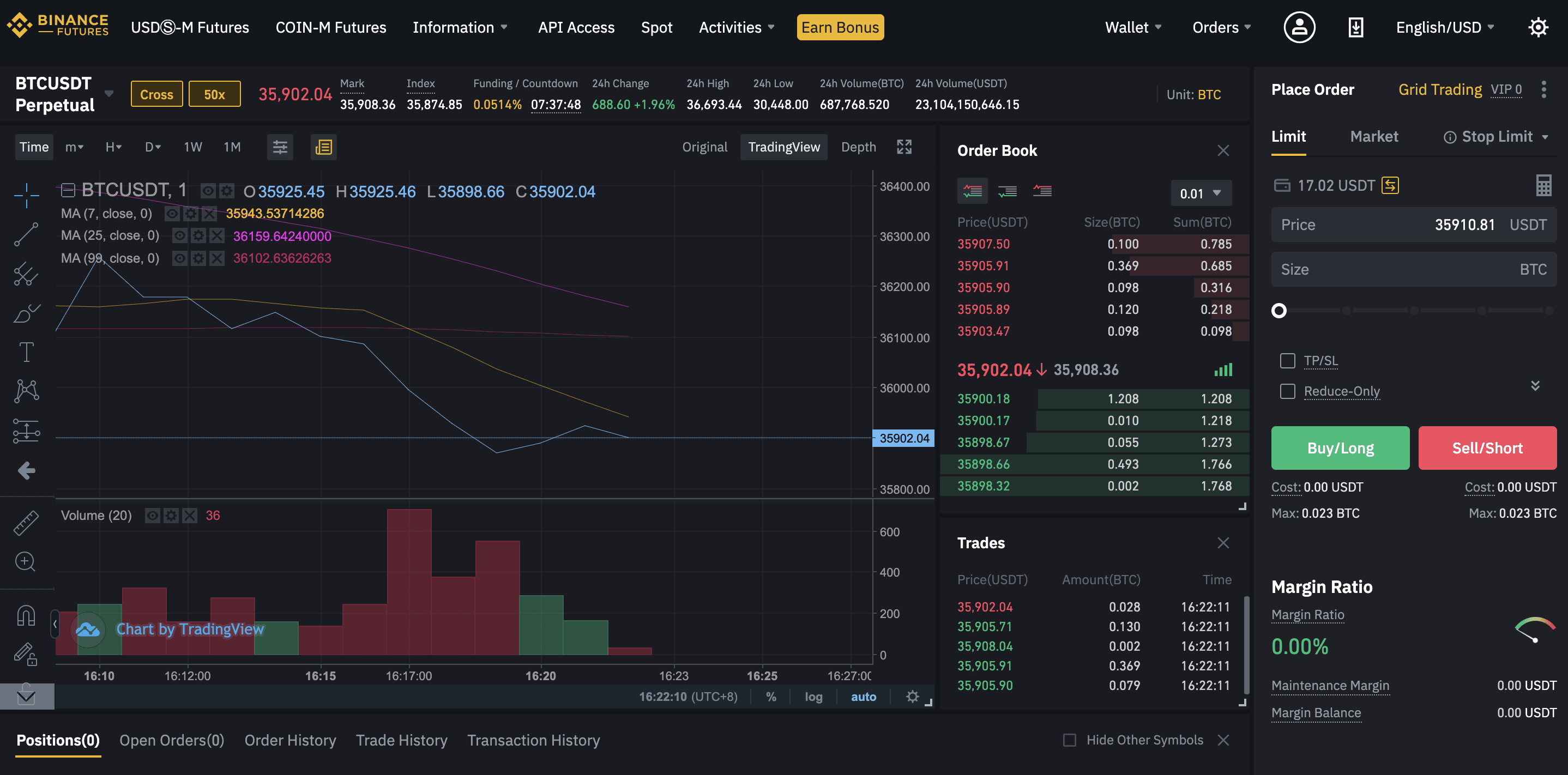Screen dimensions: 1568x775
Task: Enable the TP/SL checkbox
Action: pyautogui.click(x=1287, y=361)
